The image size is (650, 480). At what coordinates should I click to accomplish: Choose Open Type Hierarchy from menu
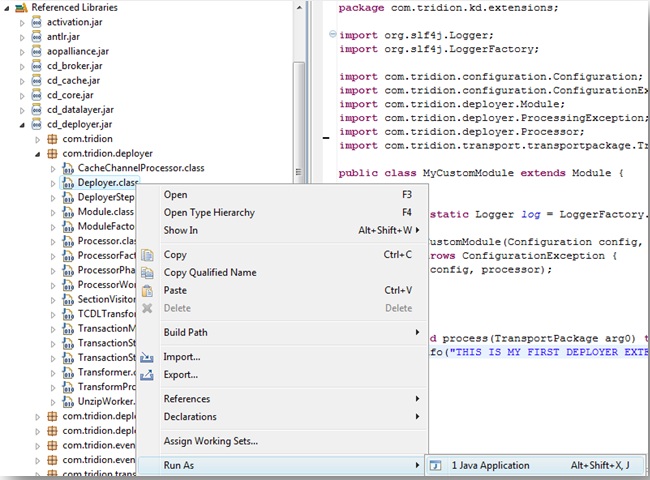209,212
